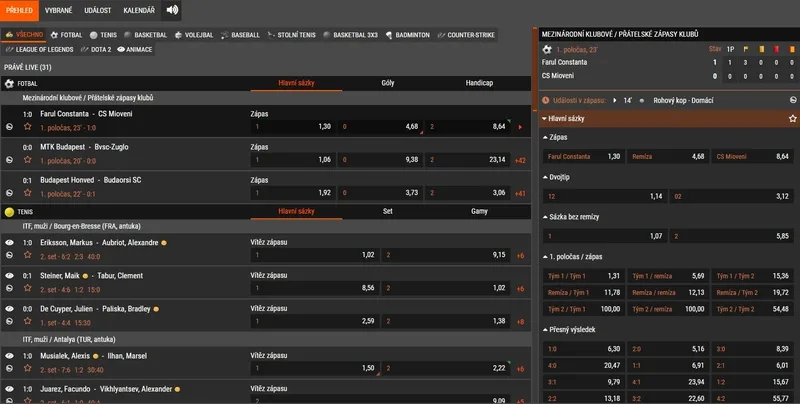Mute sound with the speaker icon
Screen dimensions: 800x404
(172, 11)
